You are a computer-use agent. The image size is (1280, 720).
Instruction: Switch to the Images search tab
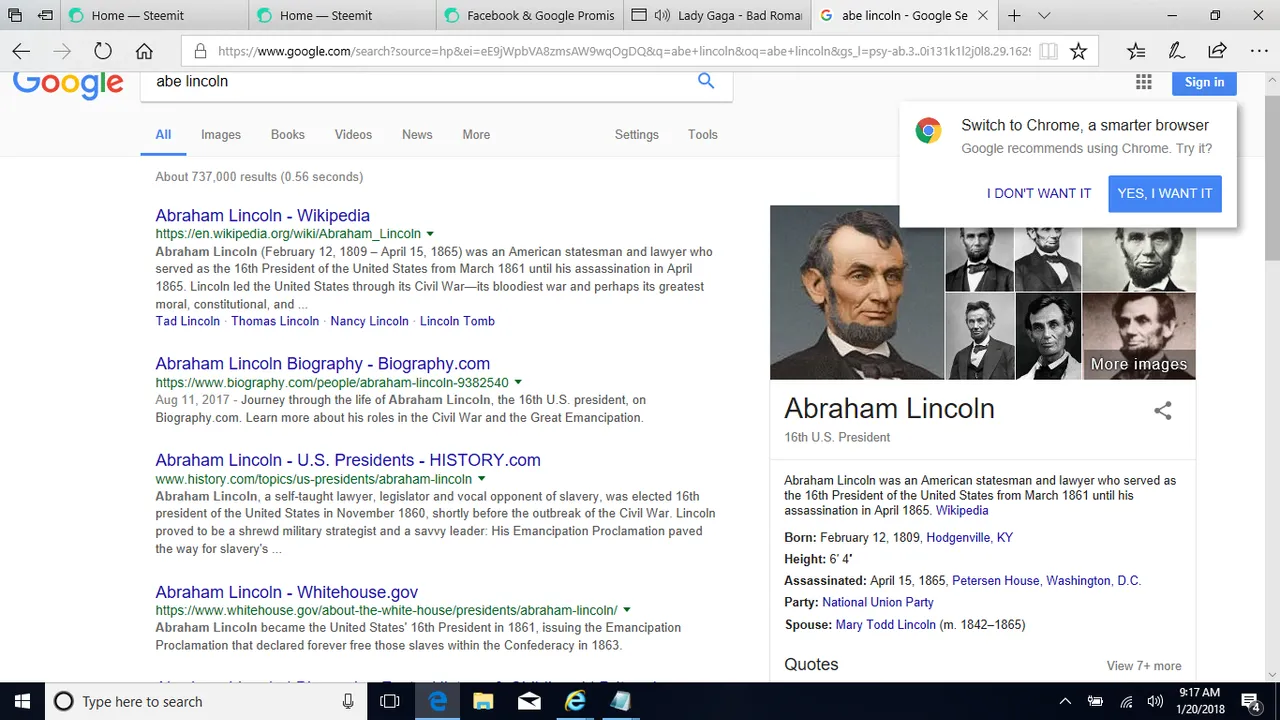221,135
